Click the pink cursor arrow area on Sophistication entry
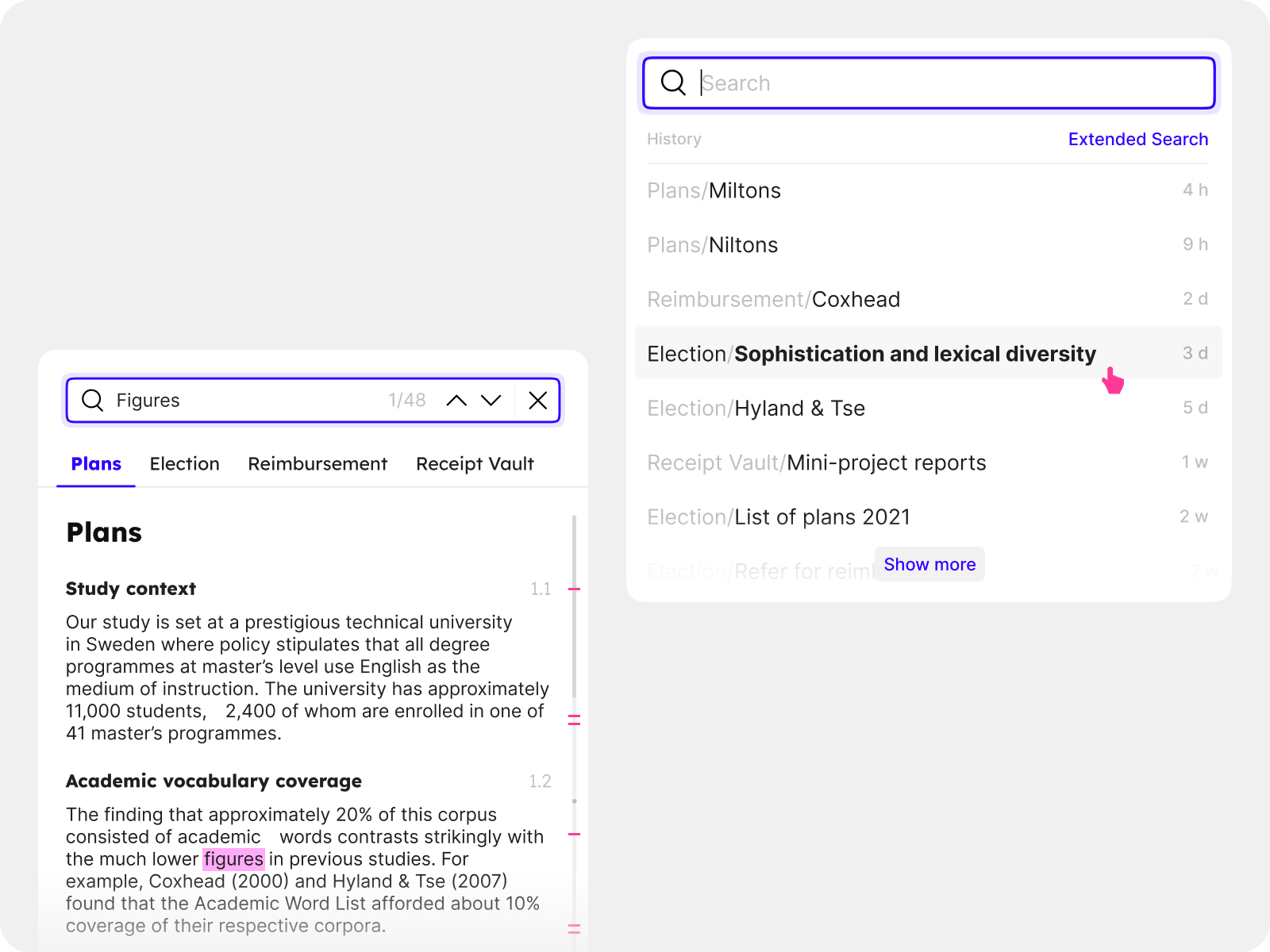This screenshot has height=952, width=1270. tap(1113, 381)
